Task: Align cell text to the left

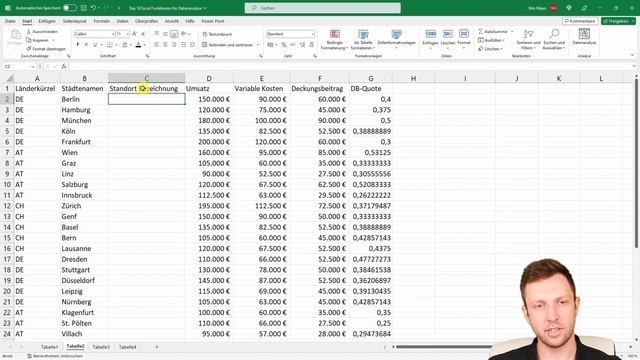Action: [157, 44]
